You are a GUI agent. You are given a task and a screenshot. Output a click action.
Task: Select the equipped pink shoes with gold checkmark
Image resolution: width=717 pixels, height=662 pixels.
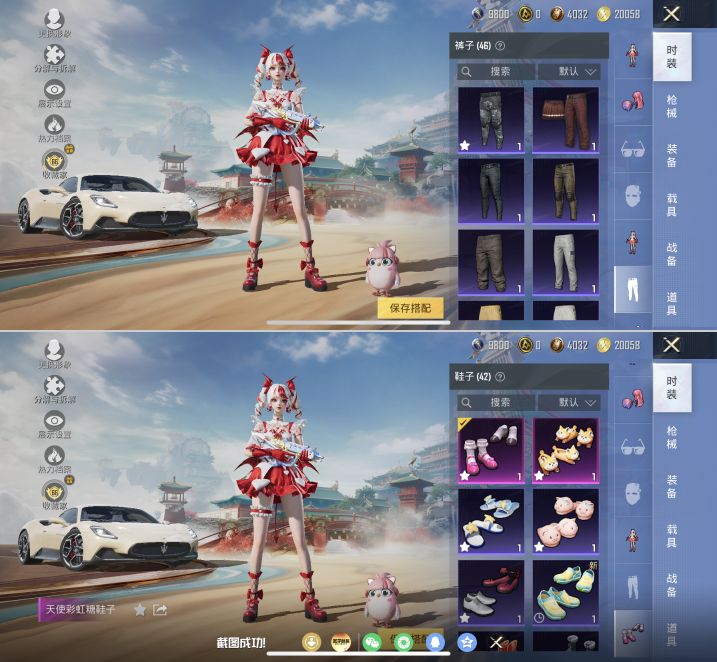click(490, 449)
